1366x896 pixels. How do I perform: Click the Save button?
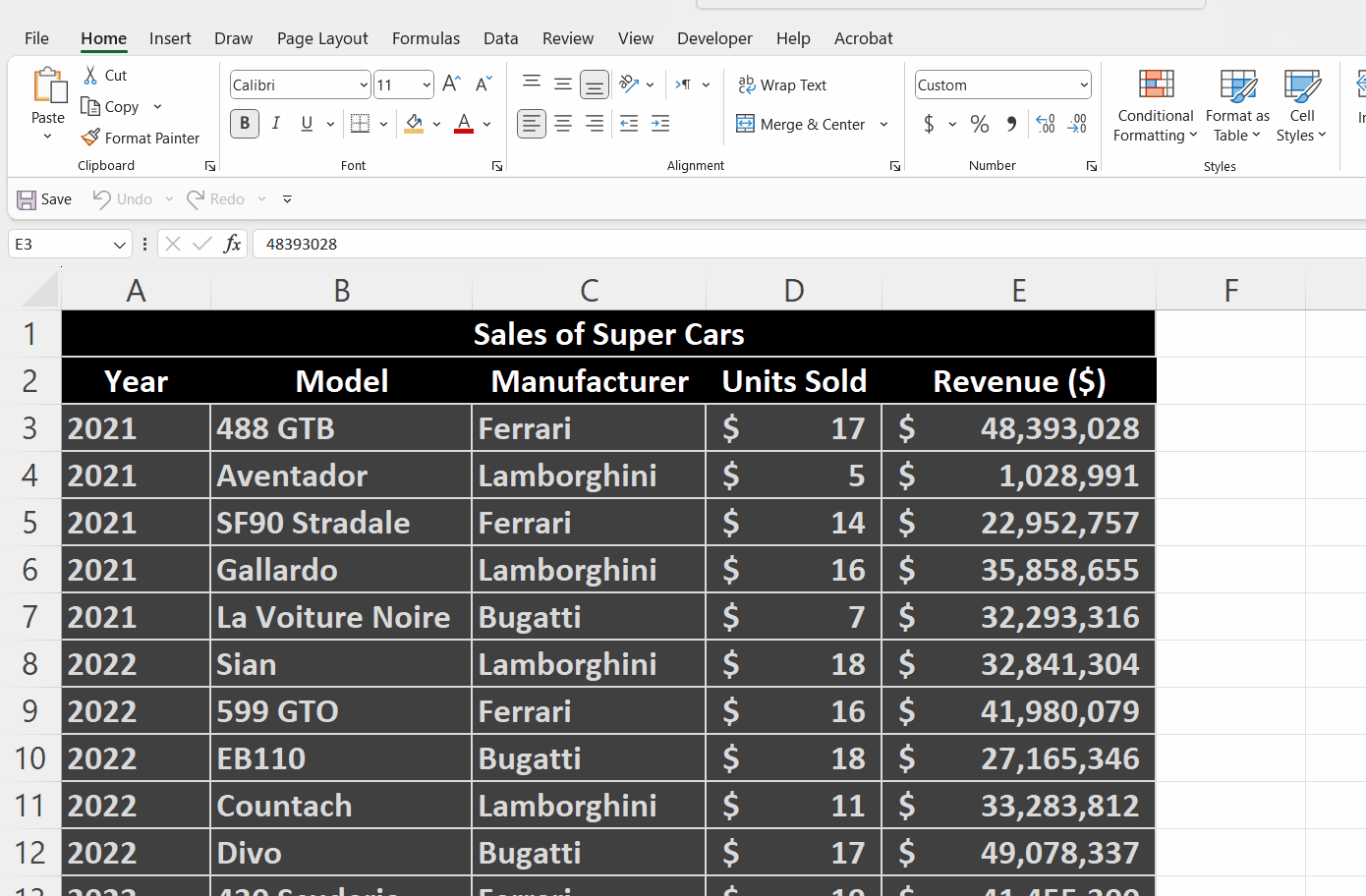(x=44, y=198)
